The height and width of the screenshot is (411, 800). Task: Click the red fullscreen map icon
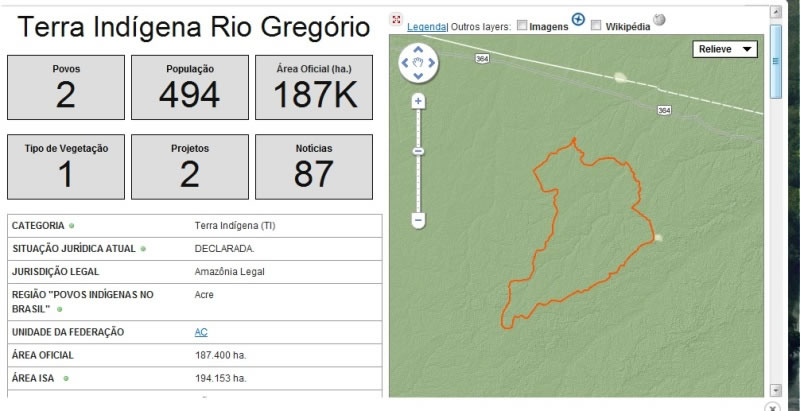click(397, 19)
